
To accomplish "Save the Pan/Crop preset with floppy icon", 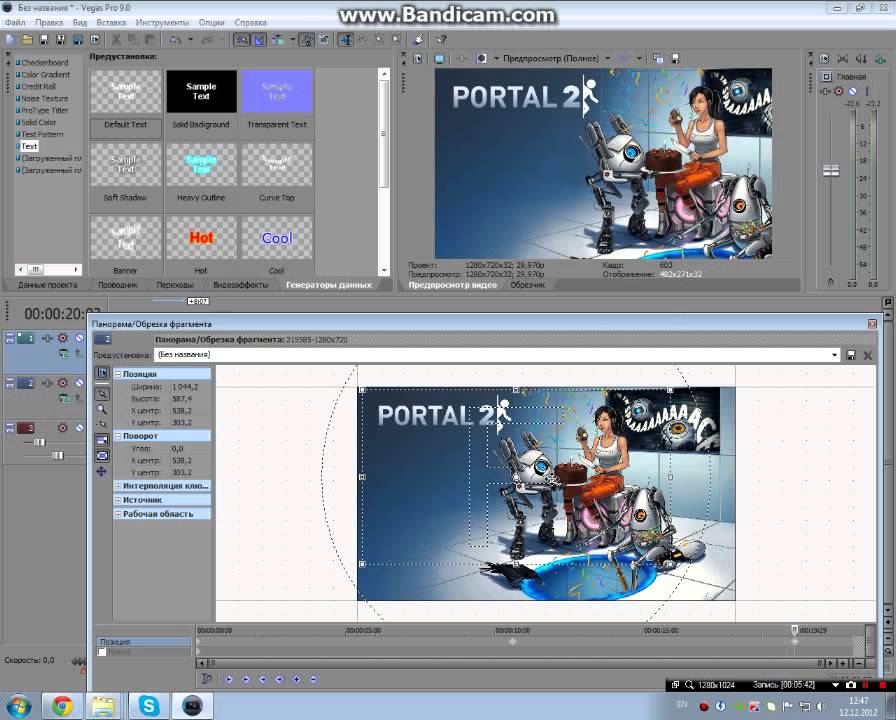I will (851, 355).
